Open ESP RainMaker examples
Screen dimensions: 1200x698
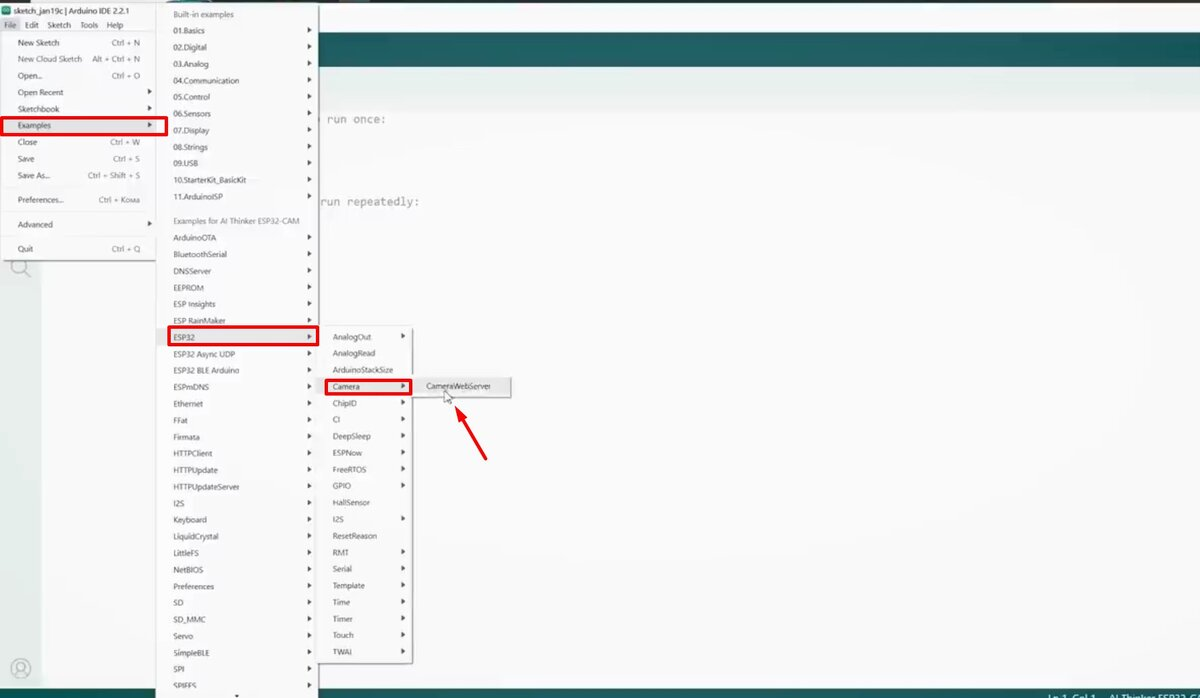pos(238,320)
